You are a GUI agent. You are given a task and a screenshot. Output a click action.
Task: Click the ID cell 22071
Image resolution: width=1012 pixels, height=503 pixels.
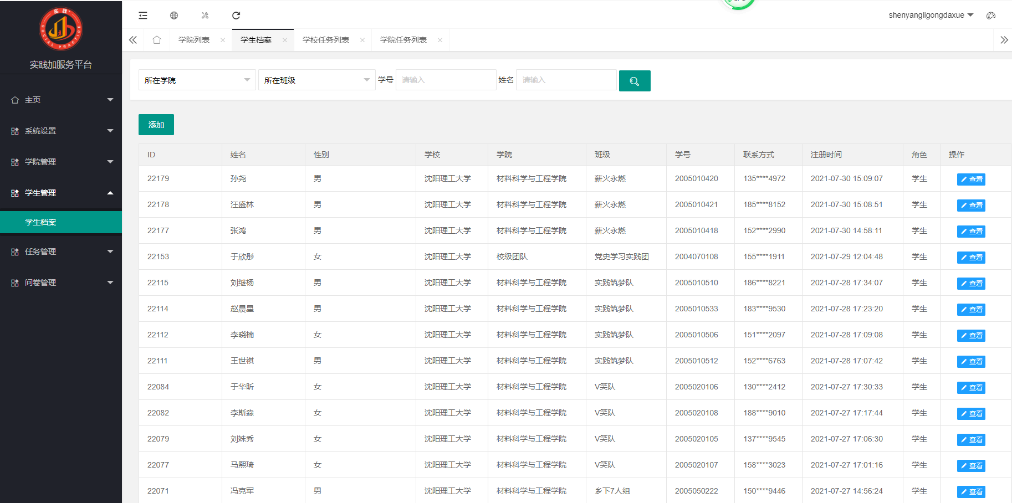[158, 491]
